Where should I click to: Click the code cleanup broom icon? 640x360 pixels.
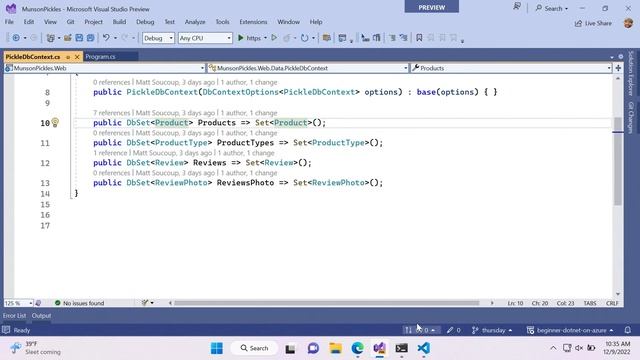(145, 303)
